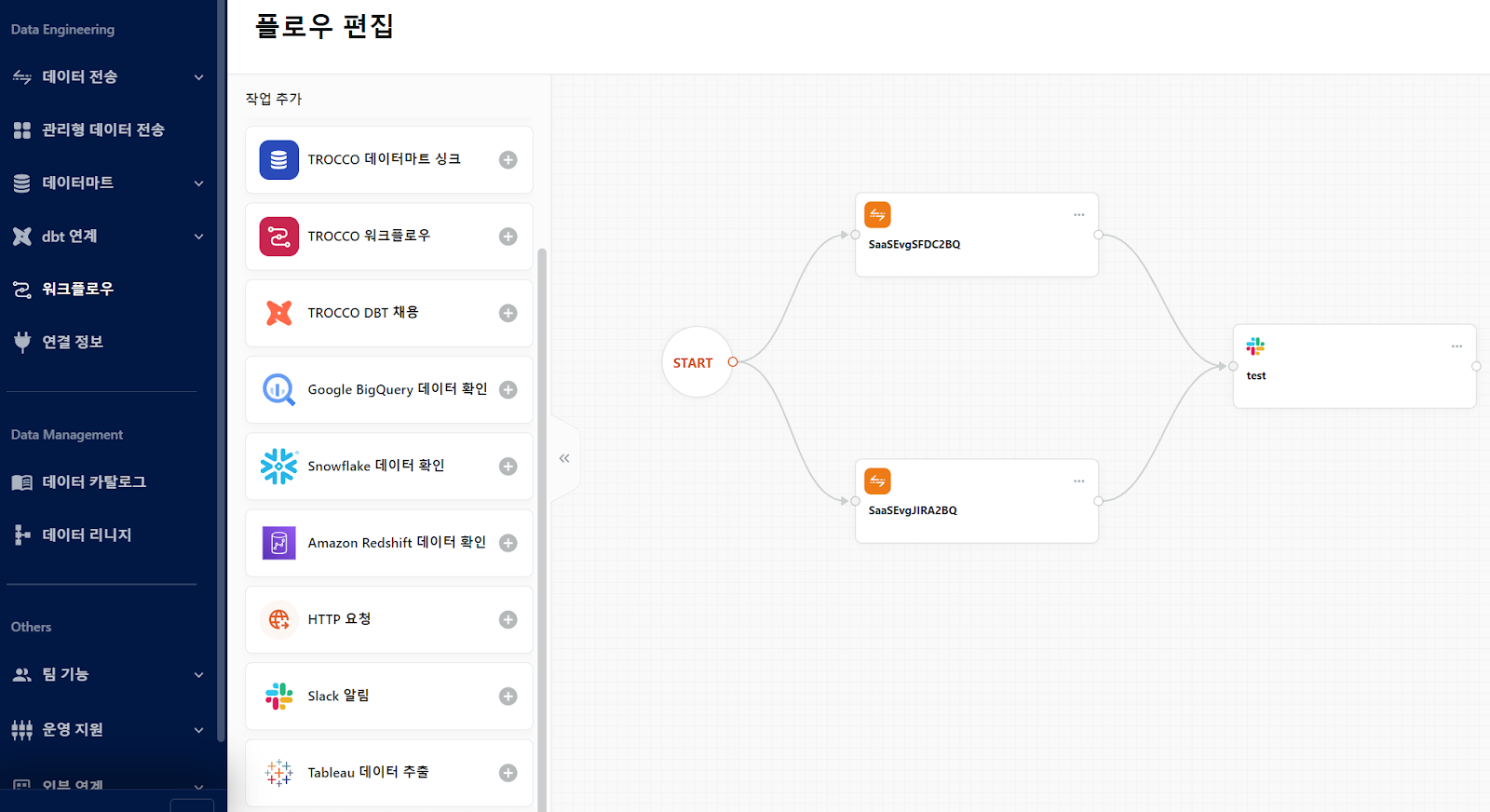The width and height of the screenshot is (1490, 812).
Task: Open more options on test node
Action: (1456, 346)
